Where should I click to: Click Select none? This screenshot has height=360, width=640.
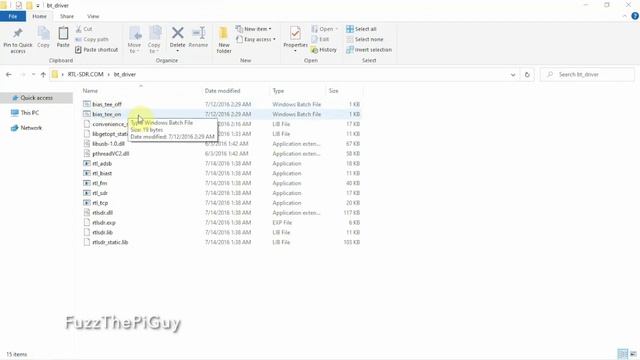(x=364, y=39)
